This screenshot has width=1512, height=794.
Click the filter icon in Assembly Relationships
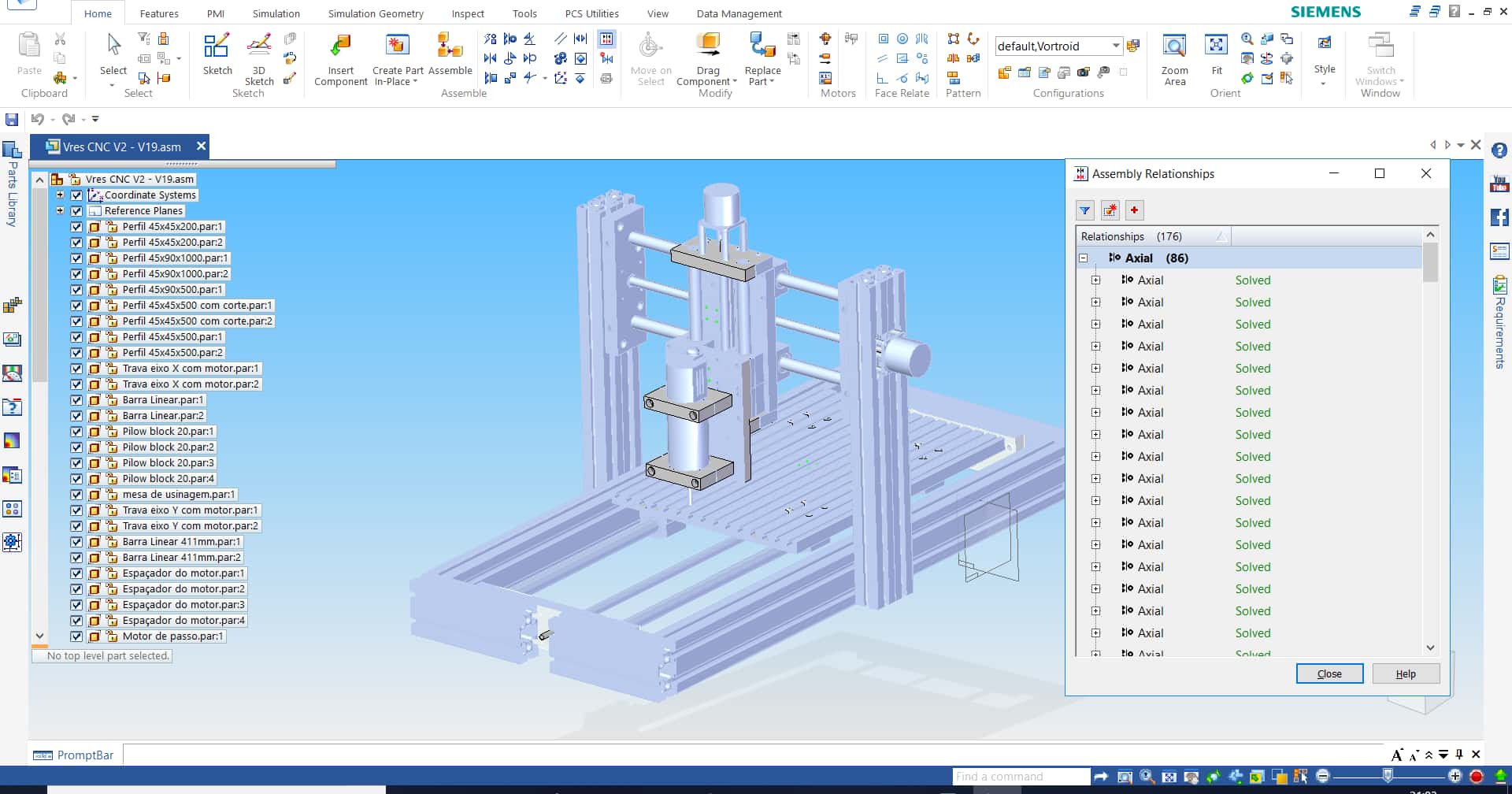(1085, 210)
